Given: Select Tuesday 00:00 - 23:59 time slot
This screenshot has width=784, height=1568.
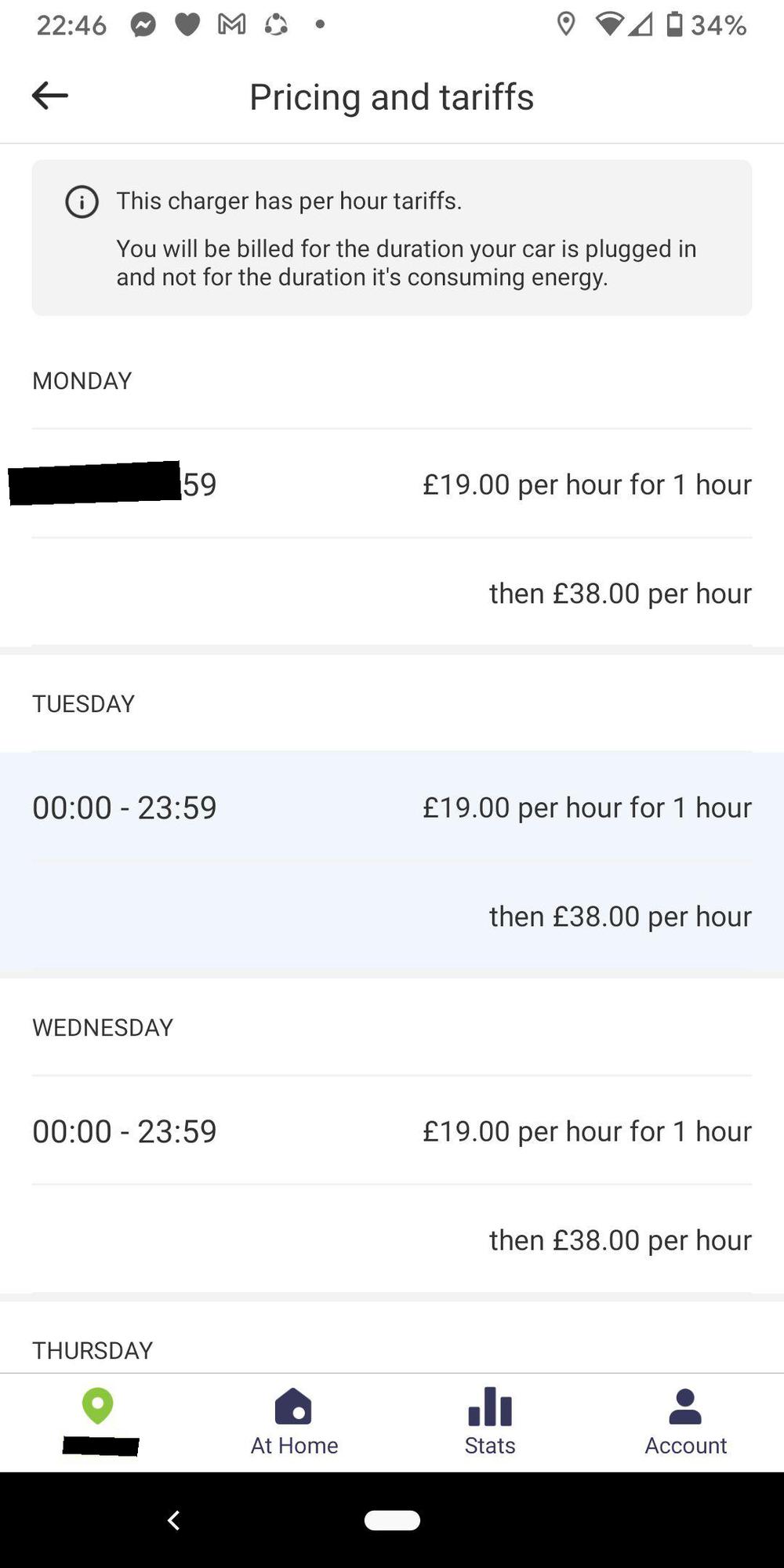Looking at the screenshot, I should [125, 808].
